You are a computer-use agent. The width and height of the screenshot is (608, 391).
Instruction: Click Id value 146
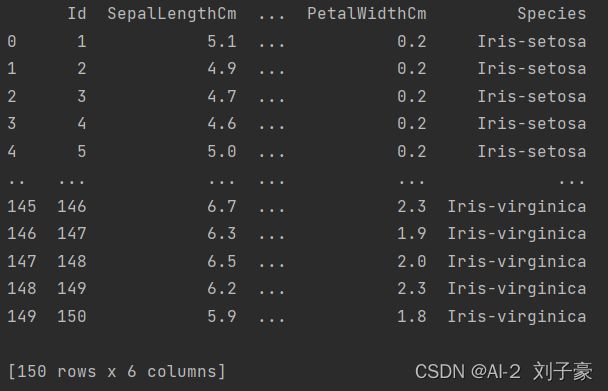click(72, 207)
